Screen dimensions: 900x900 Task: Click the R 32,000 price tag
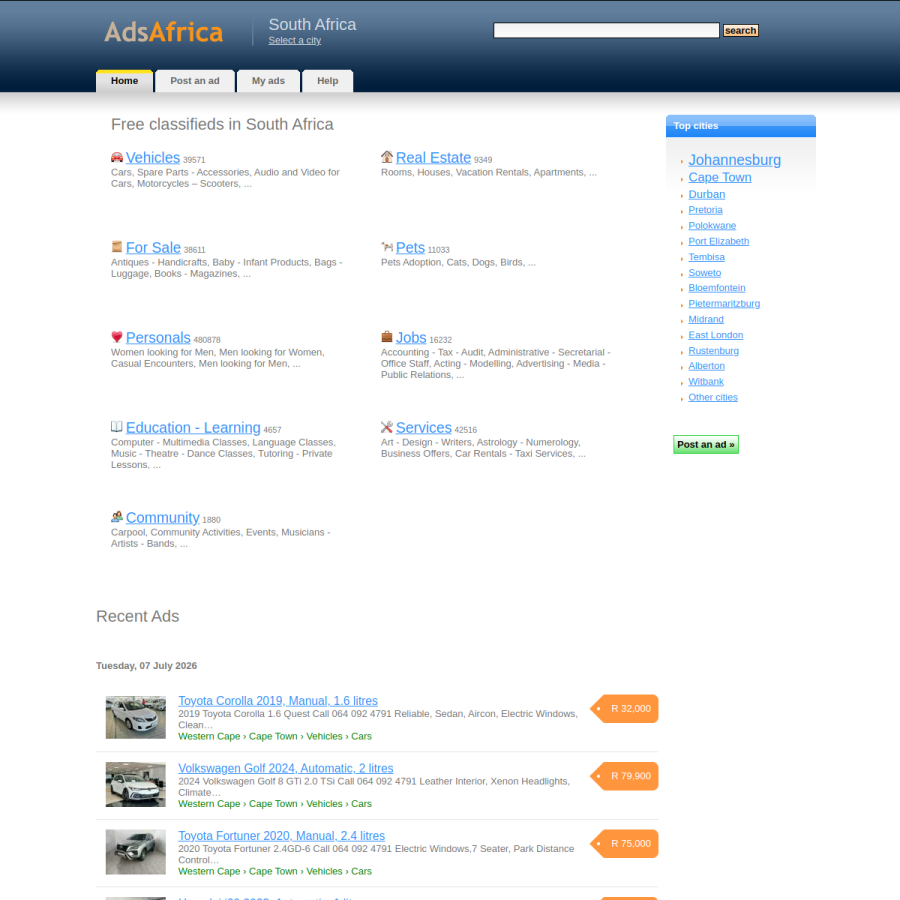(624, 709)
